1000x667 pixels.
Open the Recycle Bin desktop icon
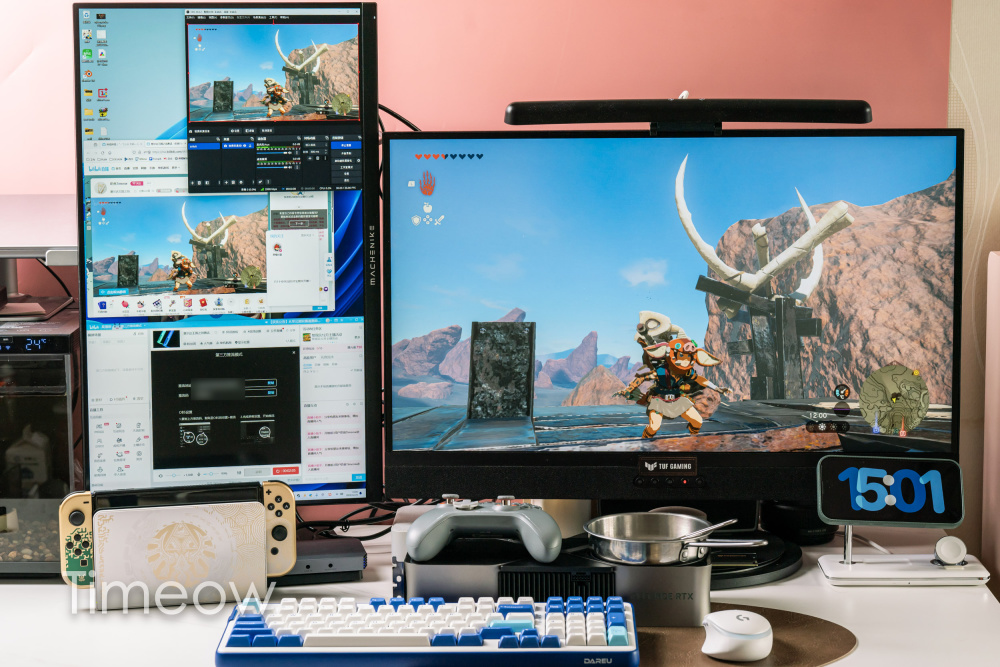coord(87,15)
